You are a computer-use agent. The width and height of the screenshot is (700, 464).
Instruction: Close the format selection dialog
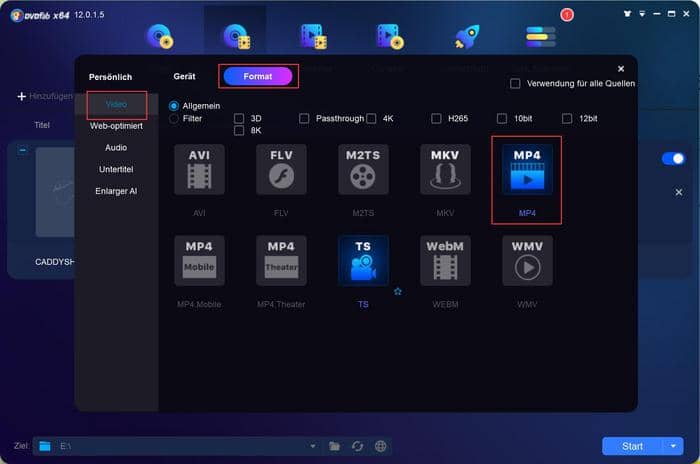pos(621,69)
